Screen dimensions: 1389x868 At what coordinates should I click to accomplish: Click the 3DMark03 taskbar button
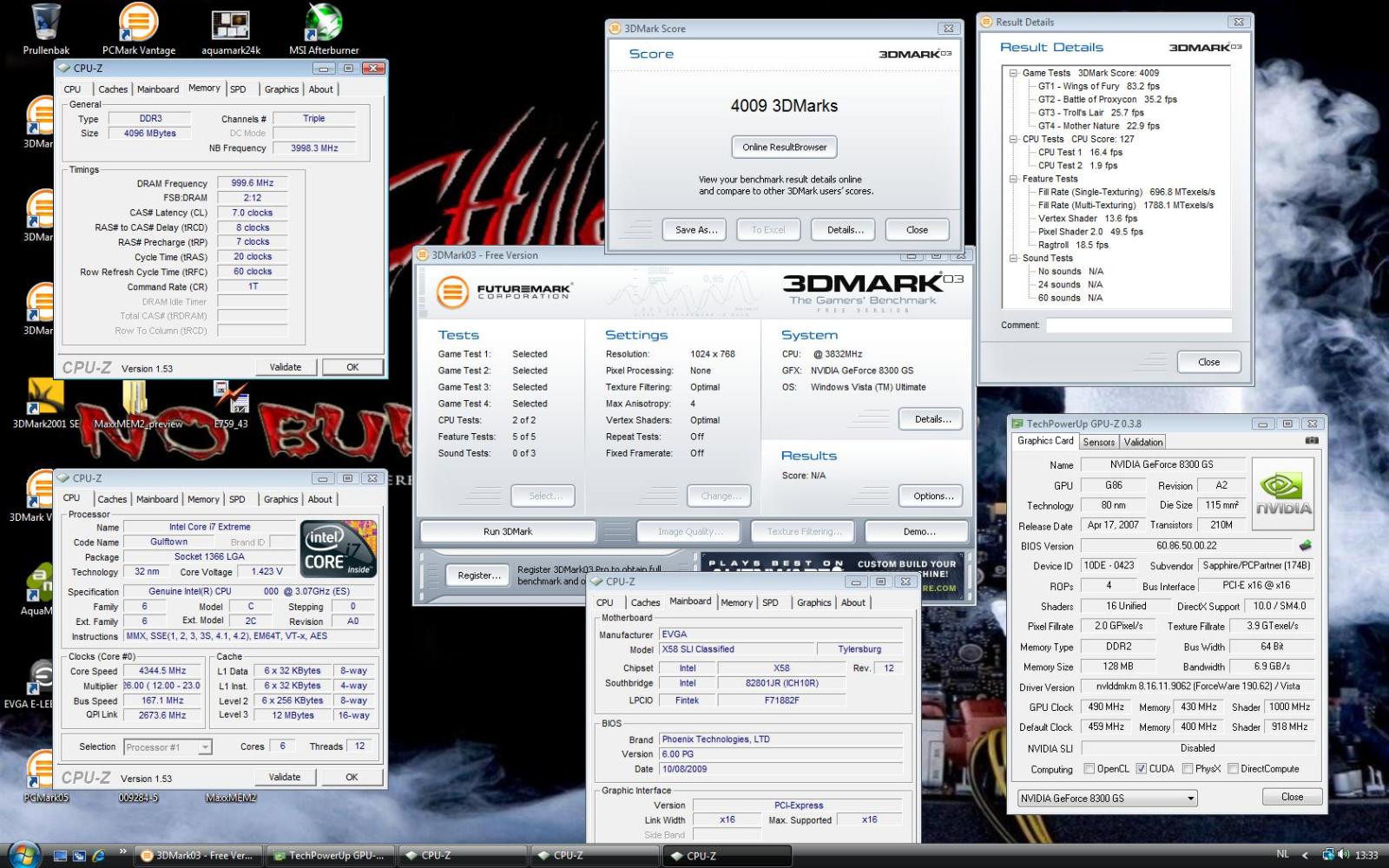tap(197, 856)
